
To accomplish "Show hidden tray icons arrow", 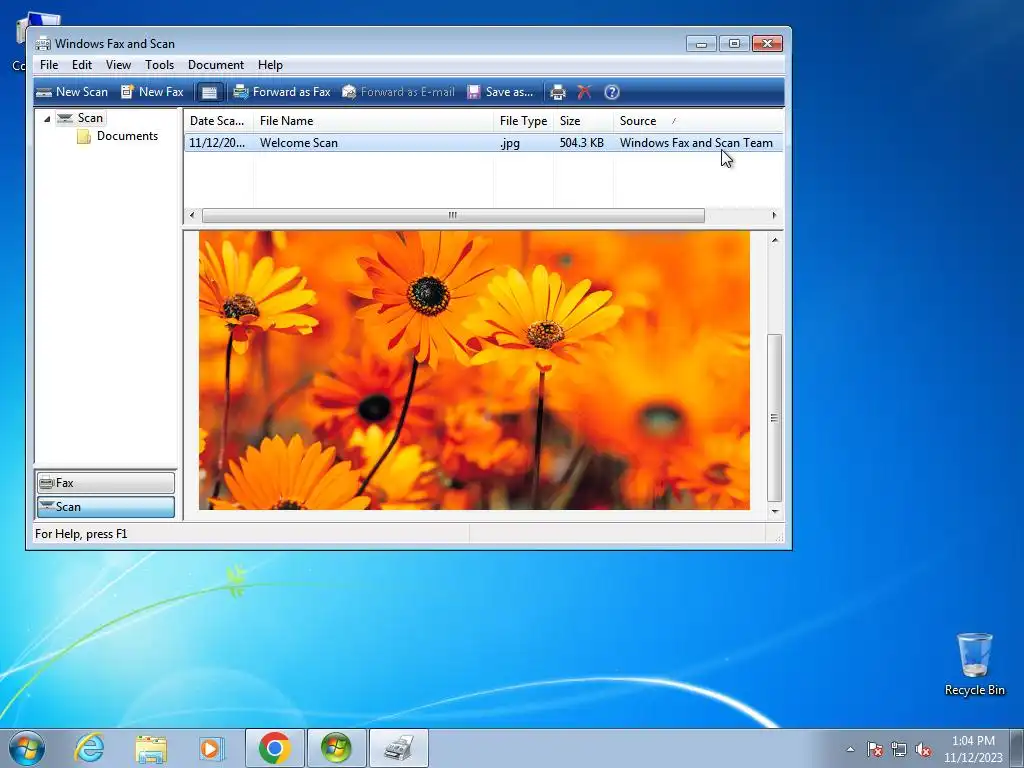I will pos(850,749).
